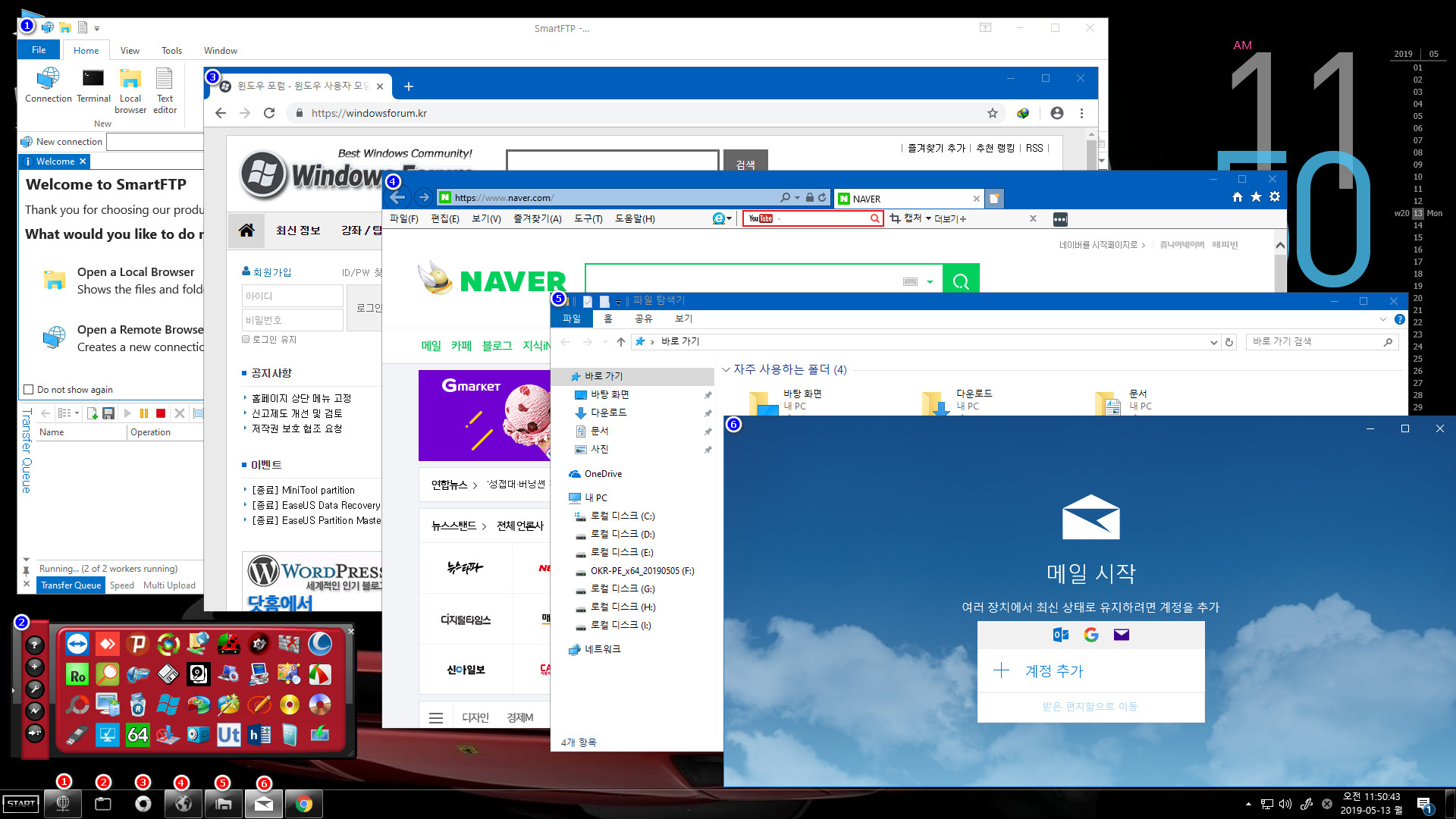Toggle pin for 사진 in Explorer sidebar
This screenshot has width=1456, height=819.
(708, 450)
